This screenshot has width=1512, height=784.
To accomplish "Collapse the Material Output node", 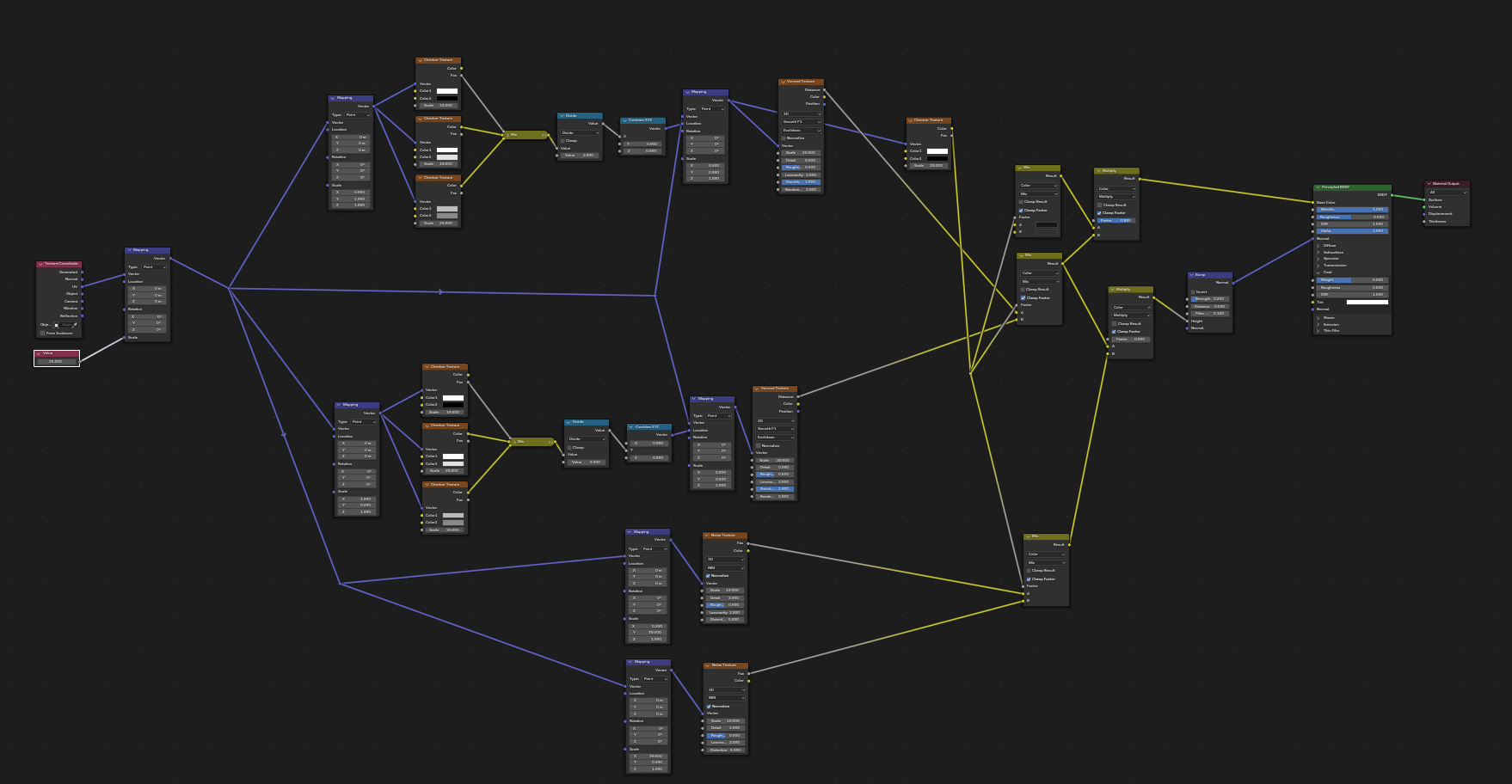I will tap(1428, 184).
